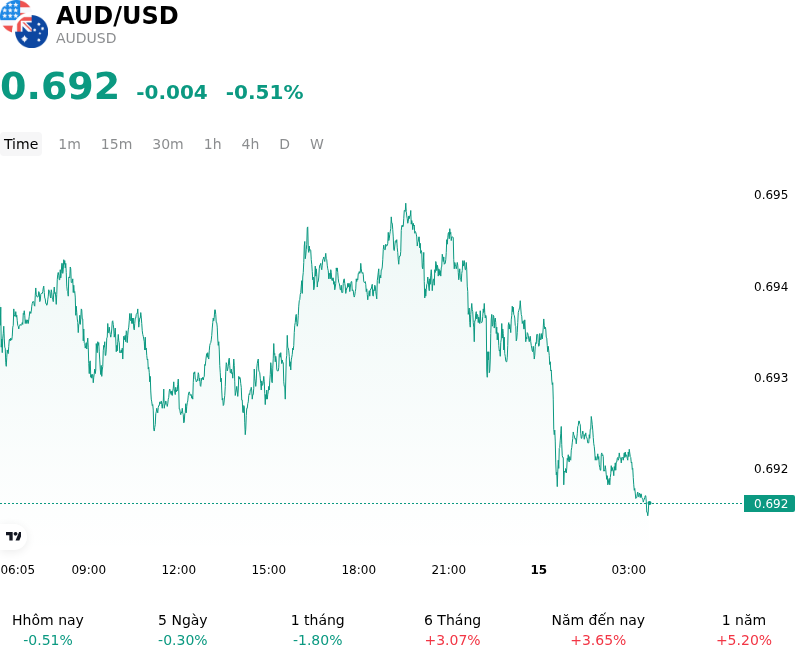
Task: Click the TradingView logo icon
Action: click(x=13, y=536)
